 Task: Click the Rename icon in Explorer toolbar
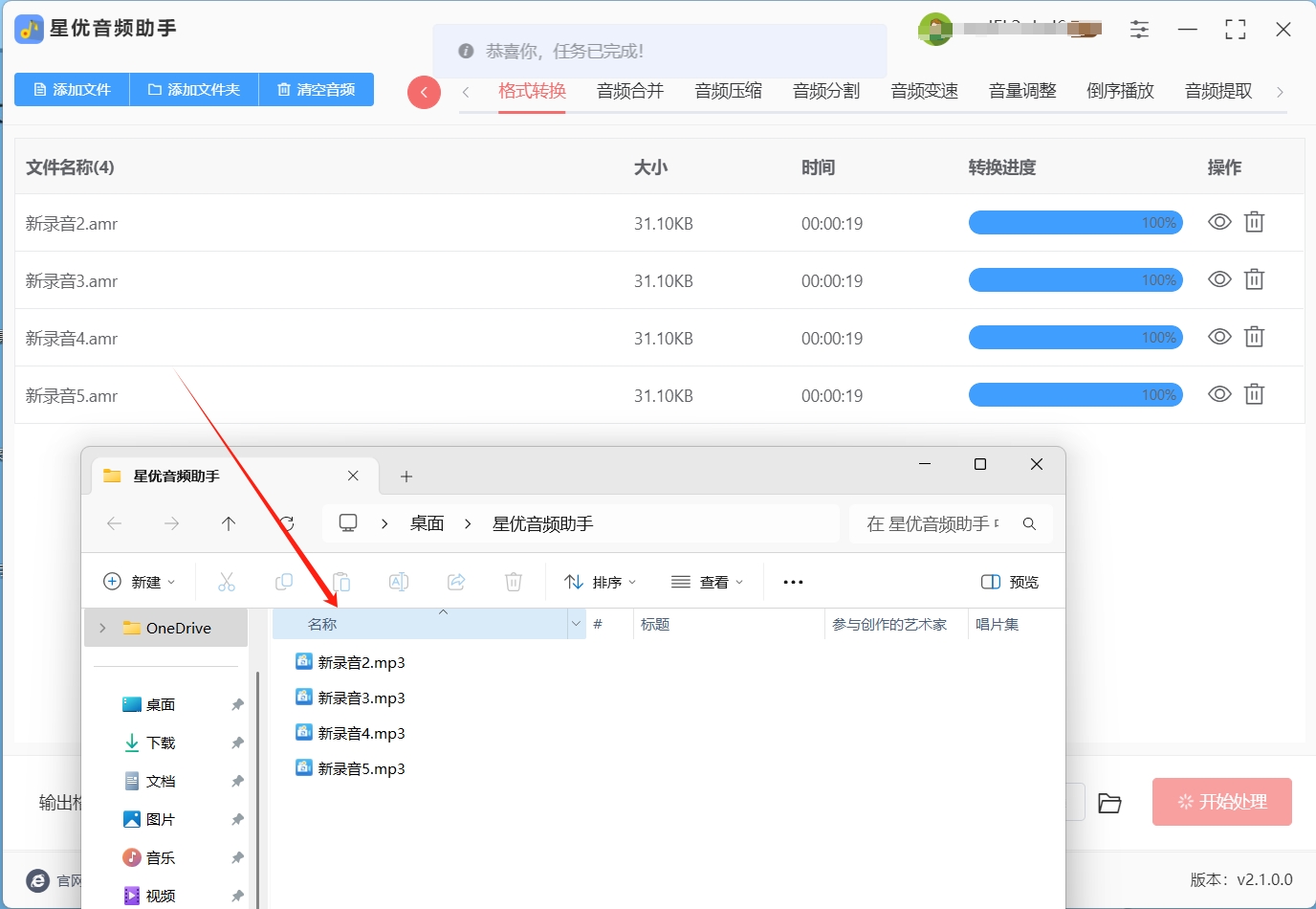pyautogui.click(x=399, y=582)
